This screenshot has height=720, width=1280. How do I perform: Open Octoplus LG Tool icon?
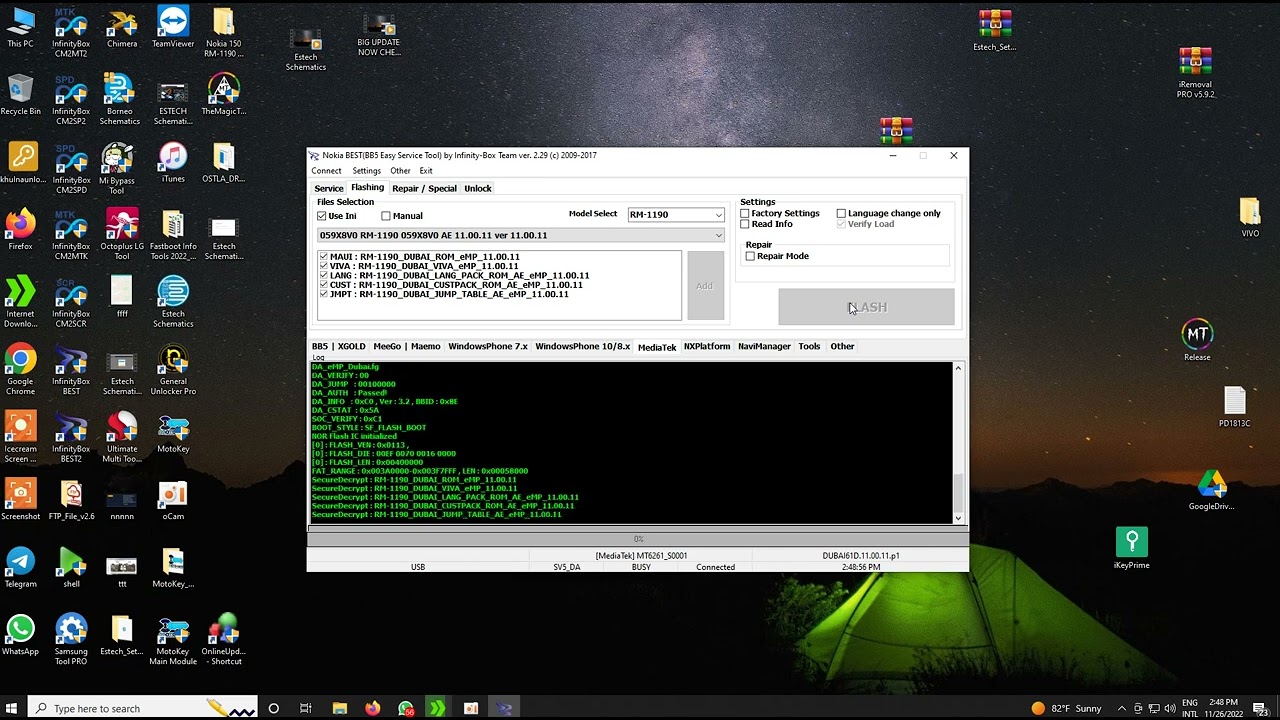point(122,235)
